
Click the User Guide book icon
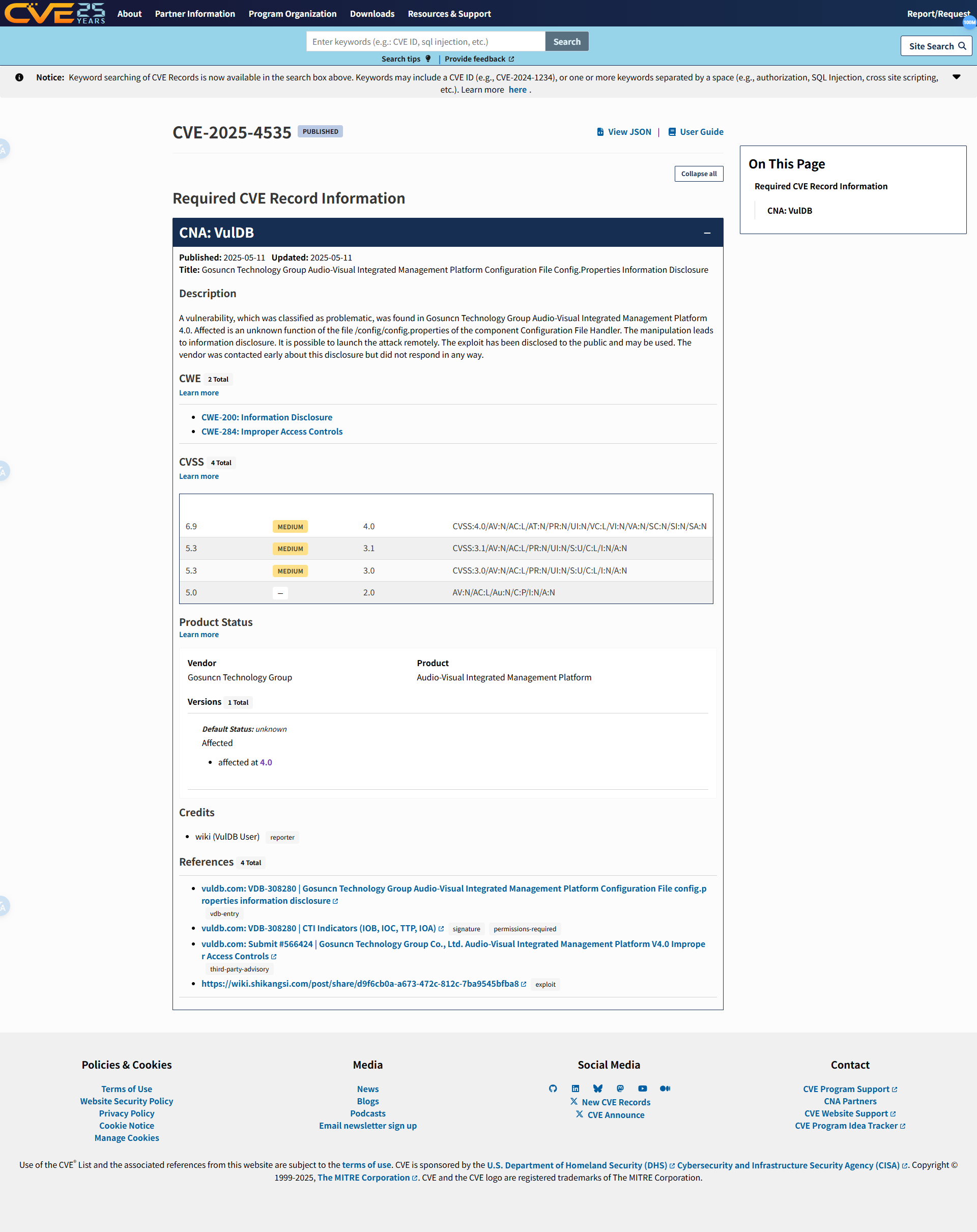pyautogui.click(x=673, y=131)
